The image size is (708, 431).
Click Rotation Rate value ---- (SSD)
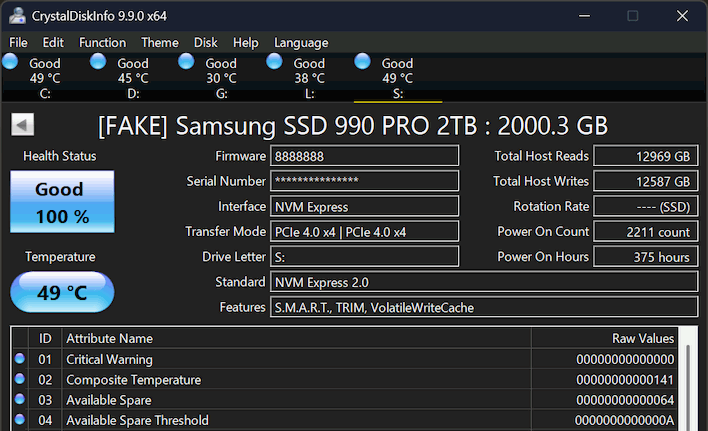[646, 206]
